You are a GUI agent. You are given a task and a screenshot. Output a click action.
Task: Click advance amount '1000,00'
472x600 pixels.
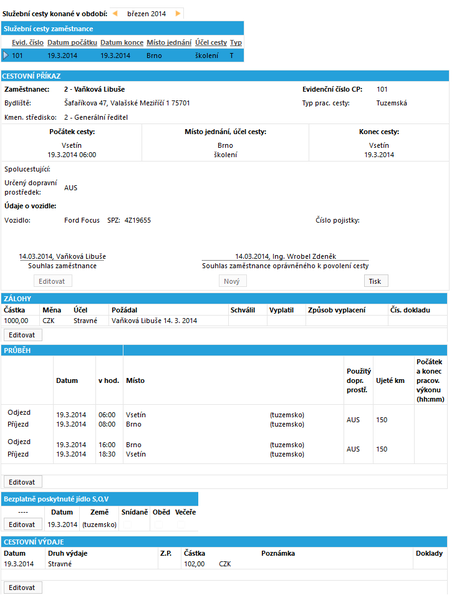point(16,321)
